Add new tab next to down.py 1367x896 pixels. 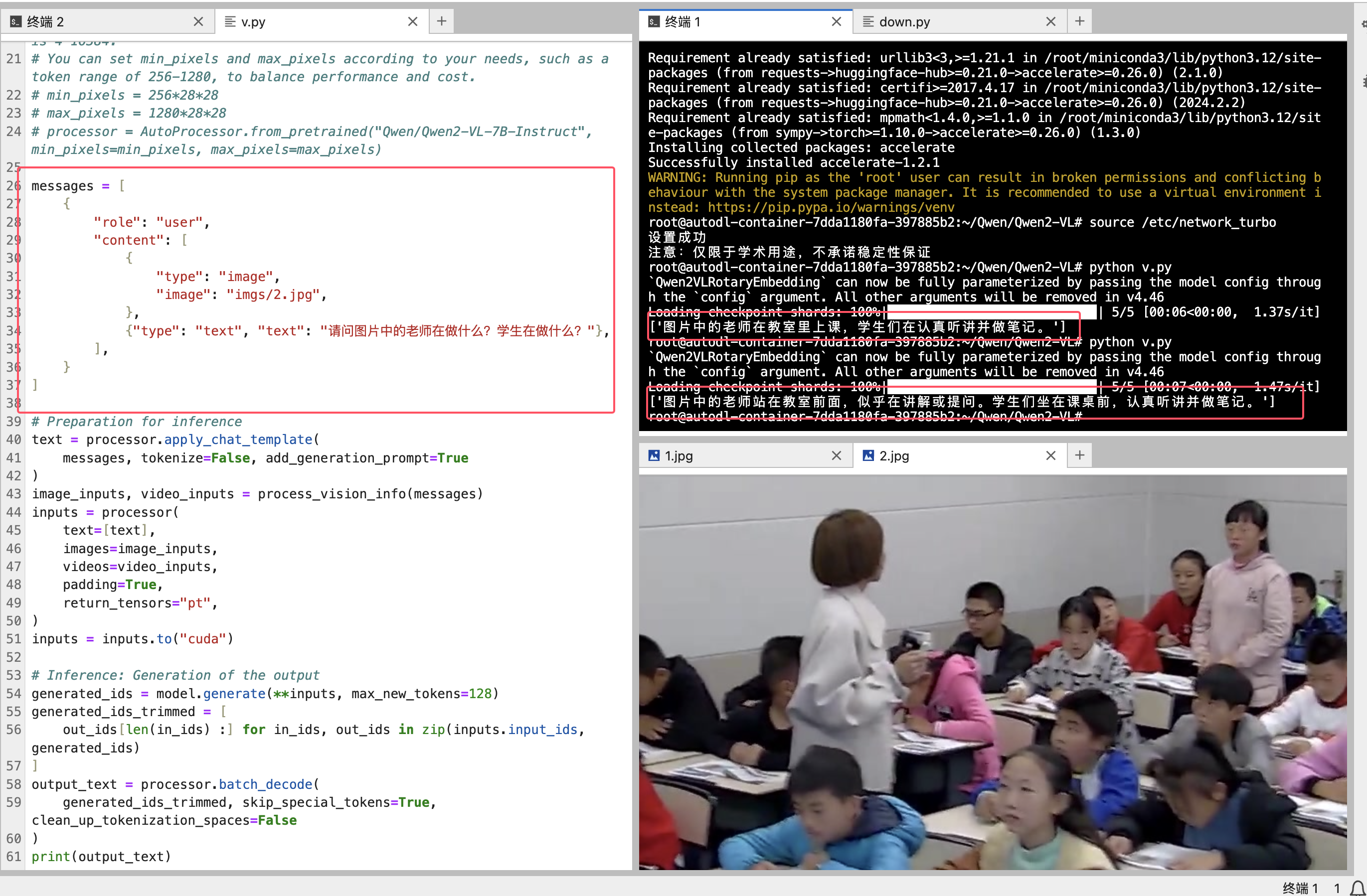coord(1079,21)
